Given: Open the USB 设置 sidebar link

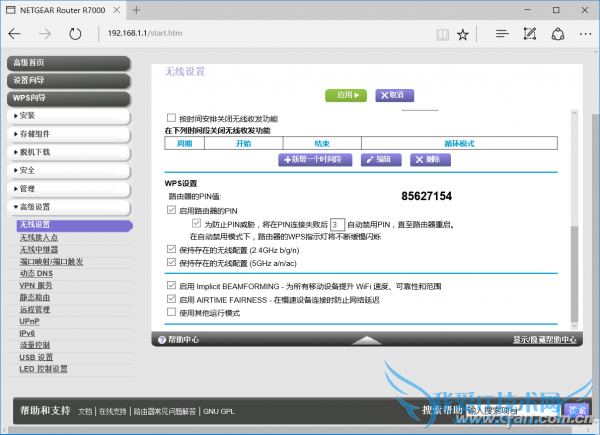Looking at the screenshot, I should [36, 357].
